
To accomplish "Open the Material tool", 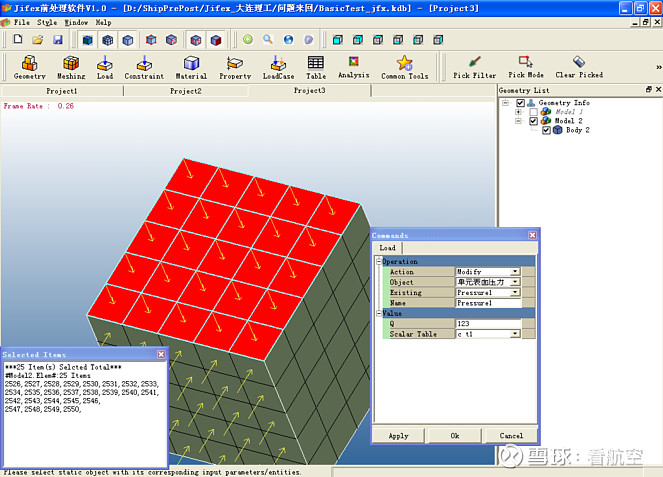I will (191, 68).
